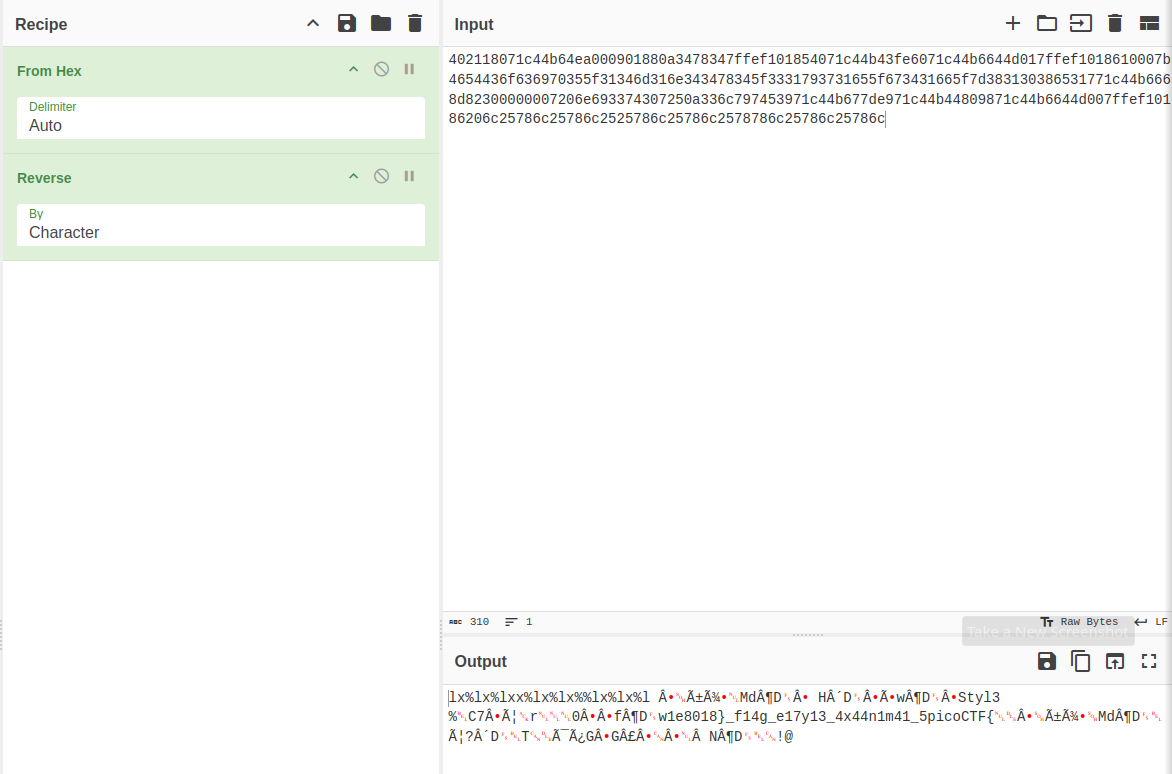Click the Recipe panel heading
The width and height of the screenshot is (1172, 774).
pyautogui.click(x=41, y=24)
